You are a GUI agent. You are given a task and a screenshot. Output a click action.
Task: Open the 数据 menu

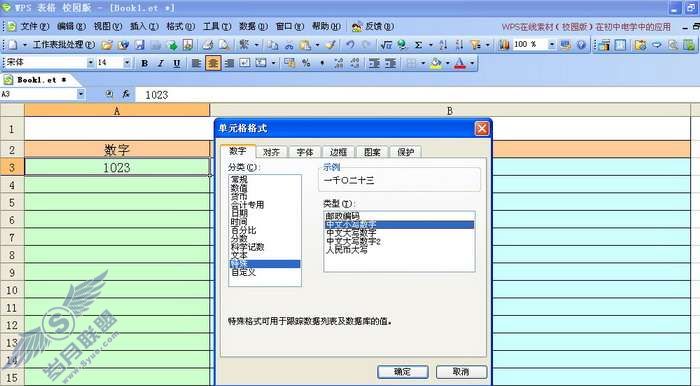[253, 26]
